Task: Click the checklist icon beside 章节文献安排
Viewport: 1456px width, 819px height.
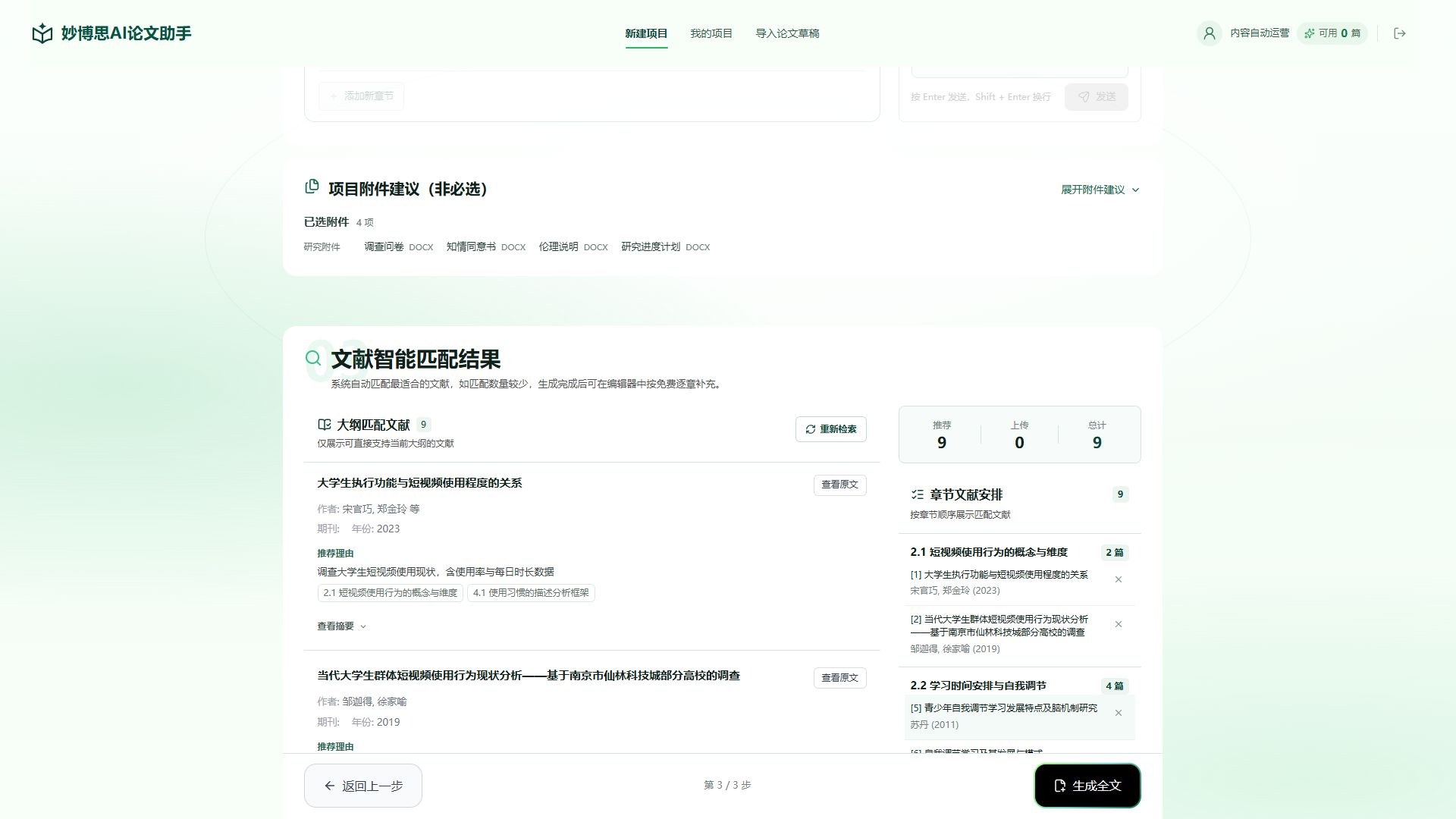Action: point(917,494)
